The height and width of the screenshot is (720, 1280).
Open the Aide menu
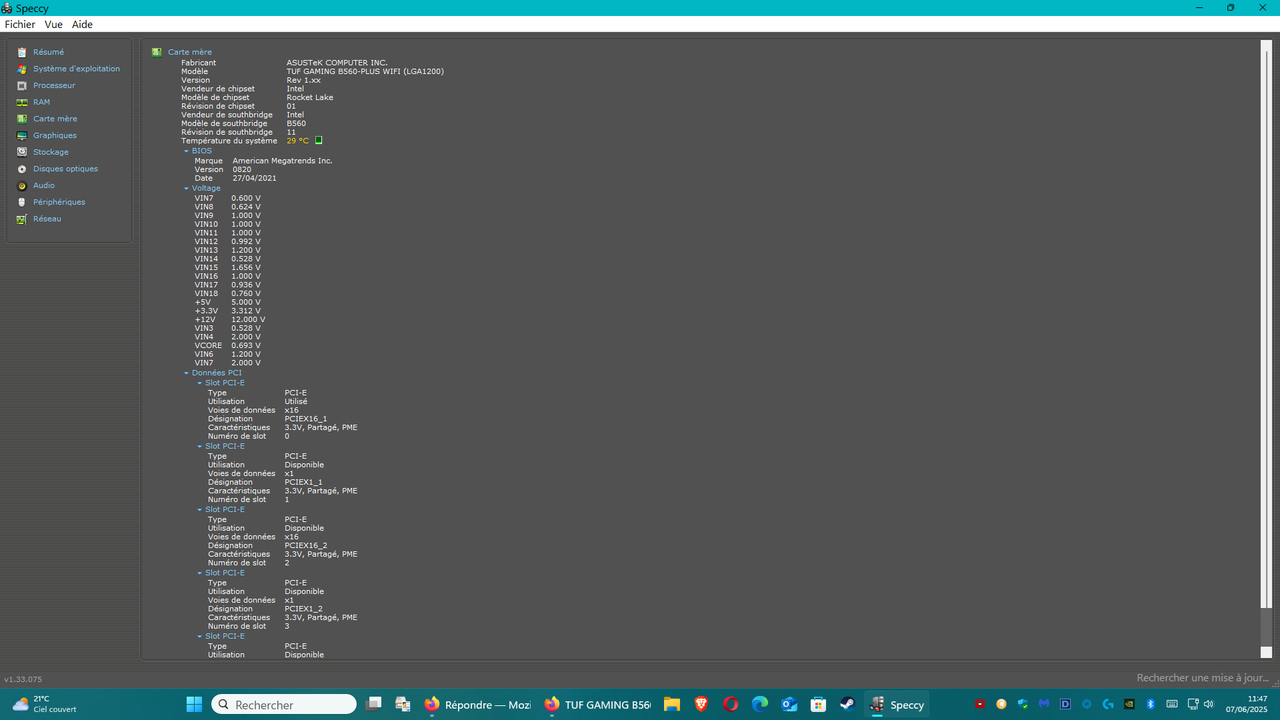pos(82,24)
